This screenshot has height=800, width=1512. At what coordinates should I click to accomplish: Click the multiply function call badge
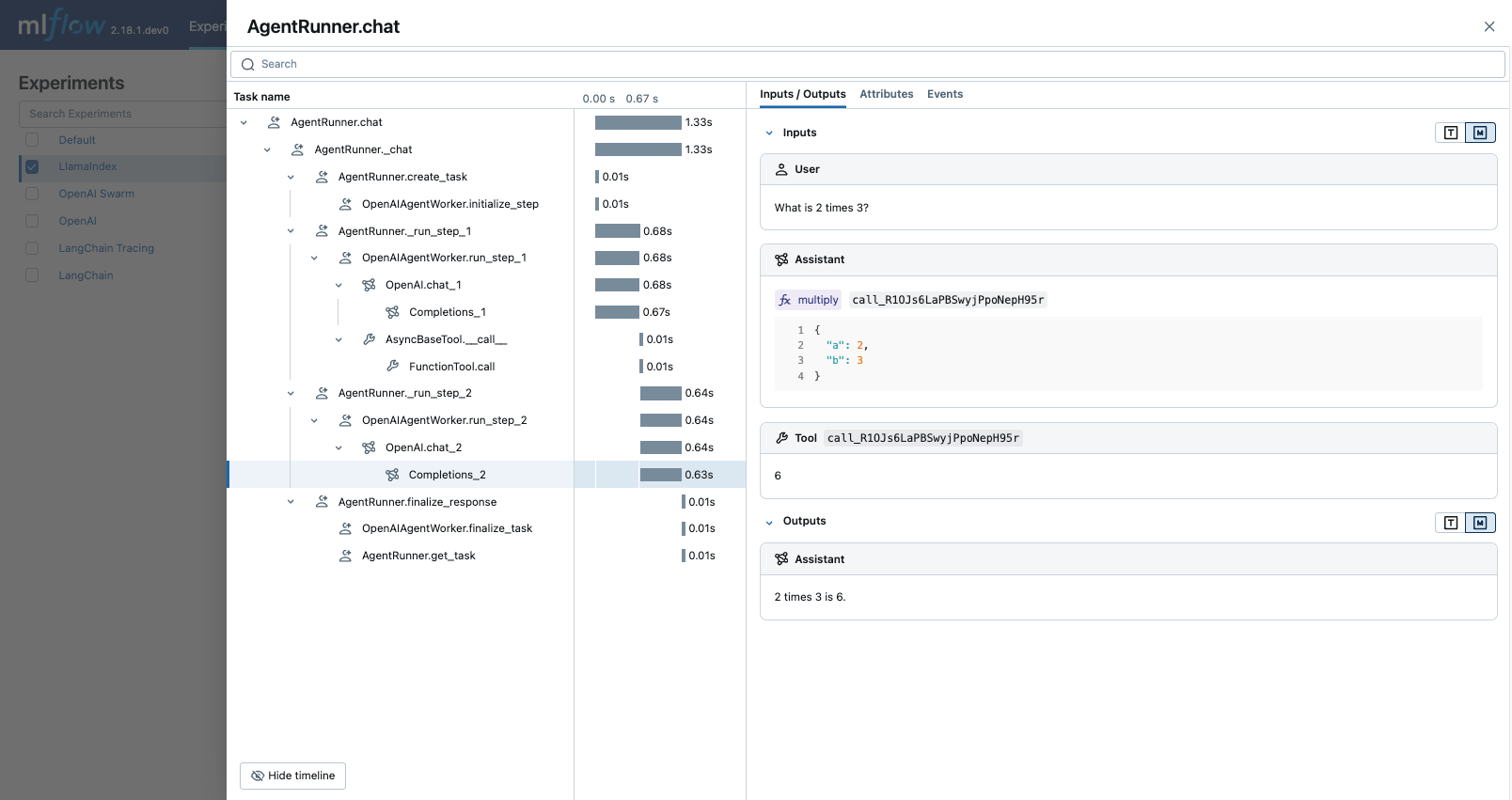click(x=809, y=300)
